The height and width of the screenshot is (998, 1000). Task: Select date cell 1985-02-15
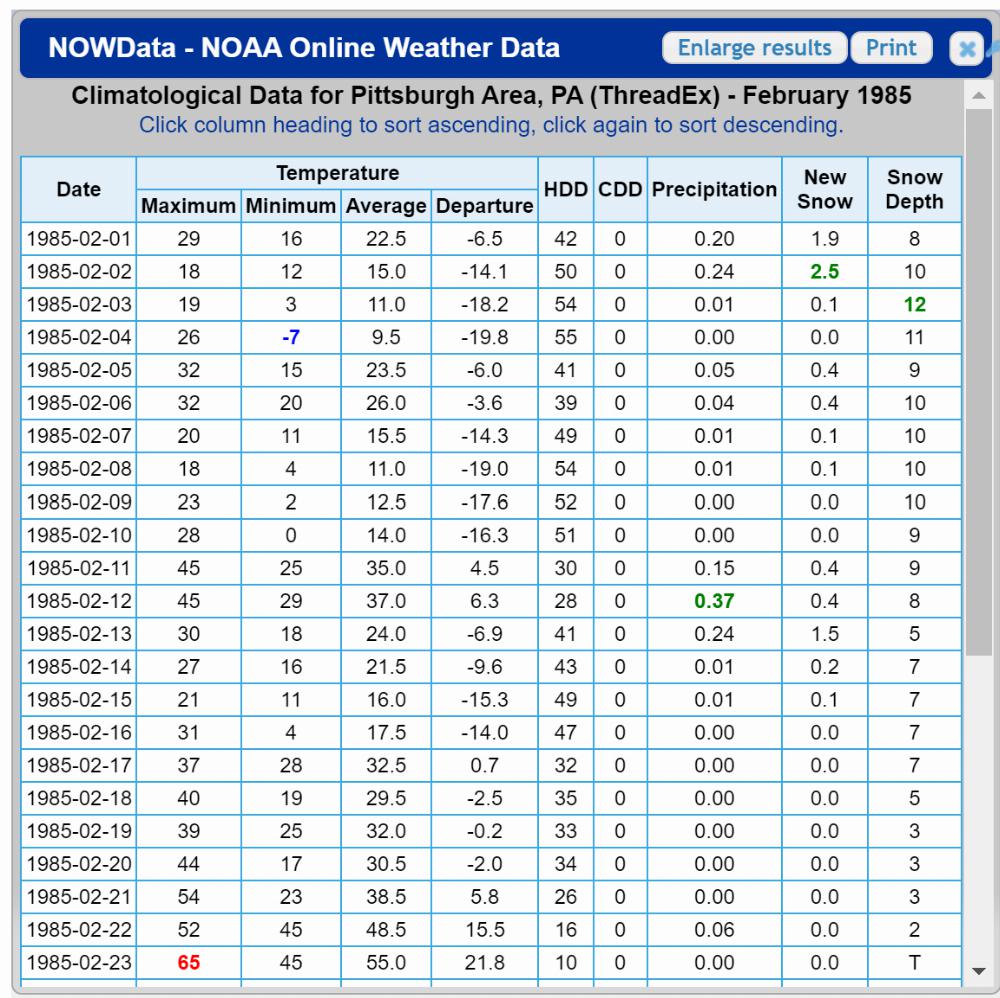click(x=78, y=700)
